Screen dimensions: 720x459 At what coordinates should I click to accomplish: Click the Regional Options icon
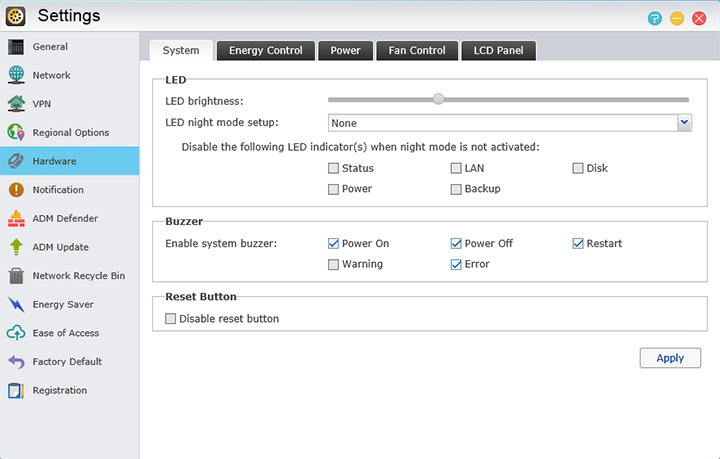[16, 133]
